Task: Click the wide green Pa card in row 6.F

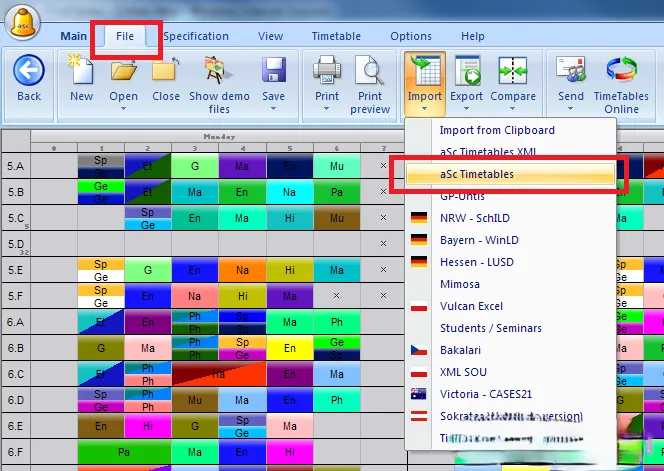Action: [x=124, y=452]
